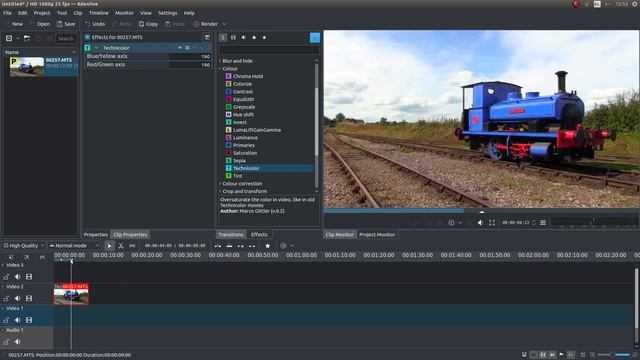Select the Transitions tab
The width and height of the screenshot is (640, 360).
(x=231, y=235)
